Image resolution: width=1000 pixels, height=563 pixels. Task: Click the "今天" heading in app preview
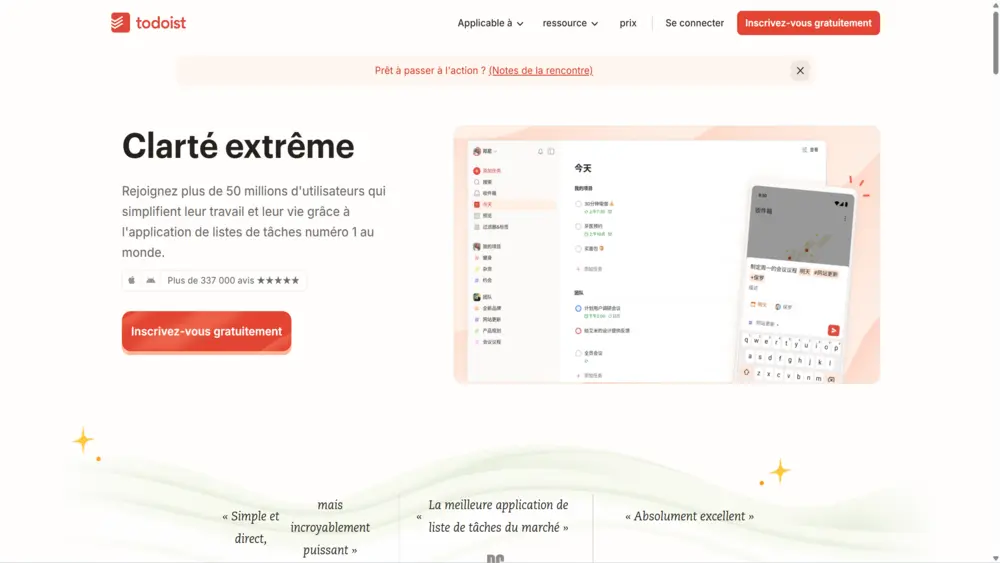click(x=583, y=168)
